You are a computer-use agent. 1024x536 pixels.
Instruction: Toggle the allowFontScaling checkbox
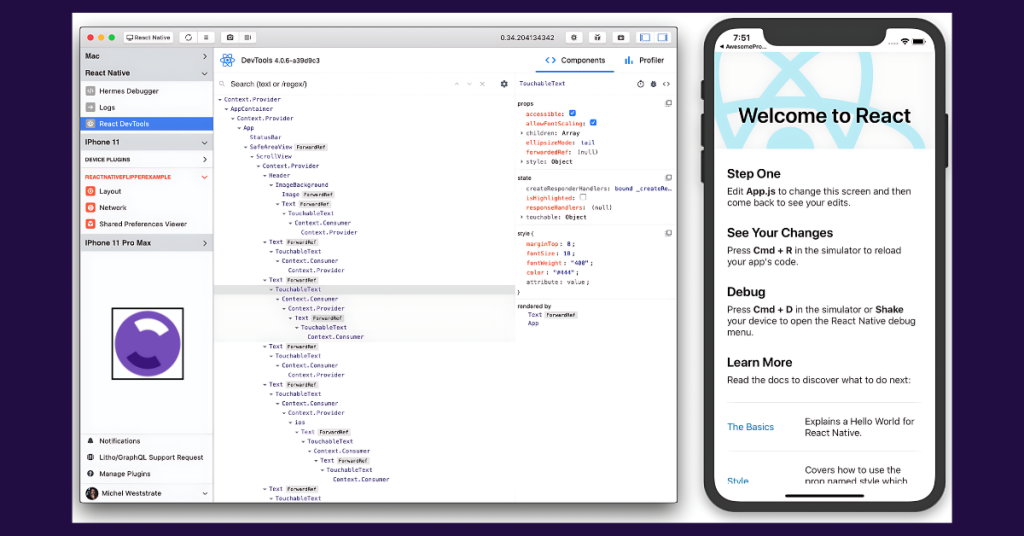[x=593, y=123]
